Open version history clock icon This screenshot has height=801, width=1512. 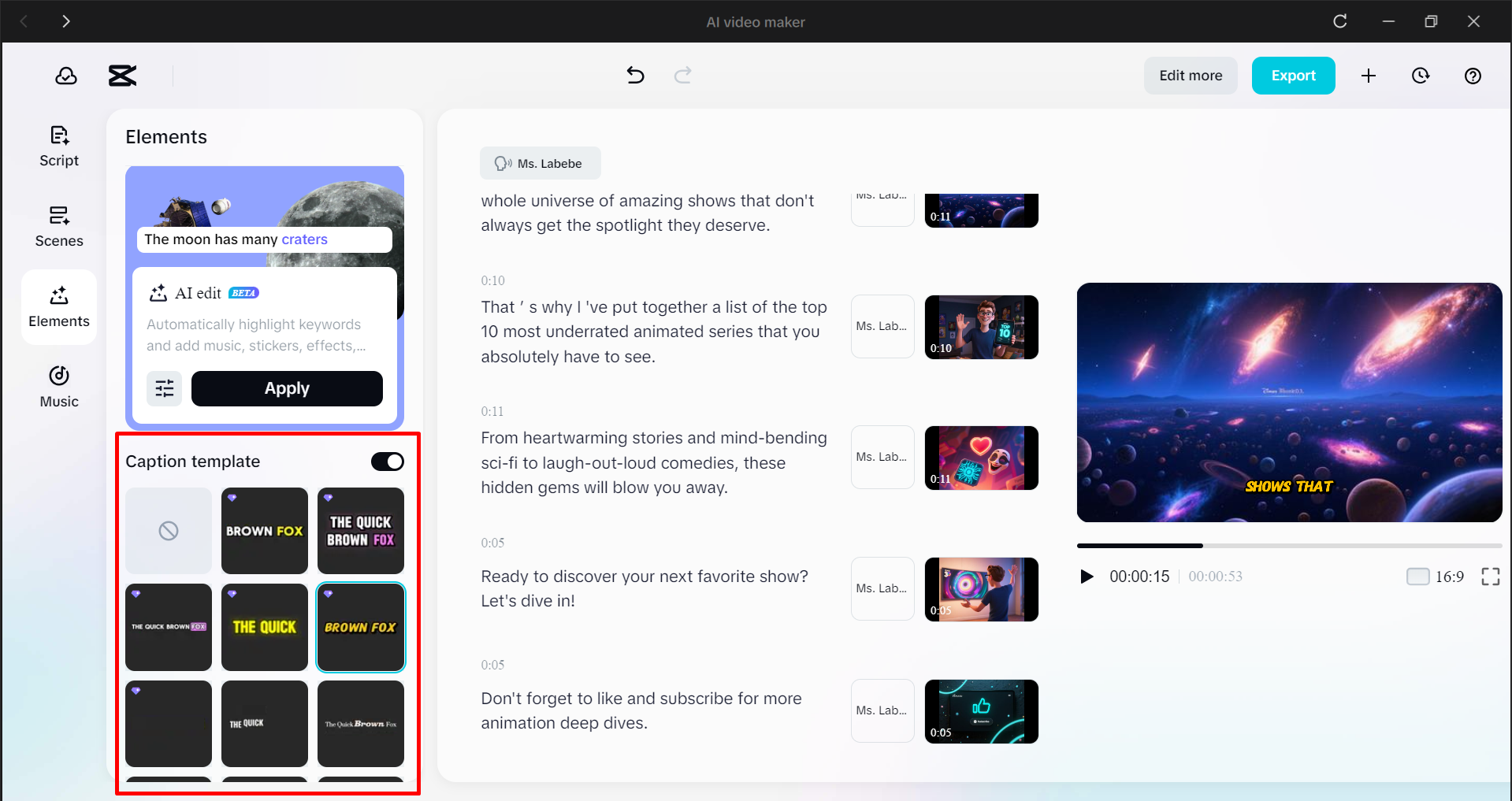[x=1421, y=75]
